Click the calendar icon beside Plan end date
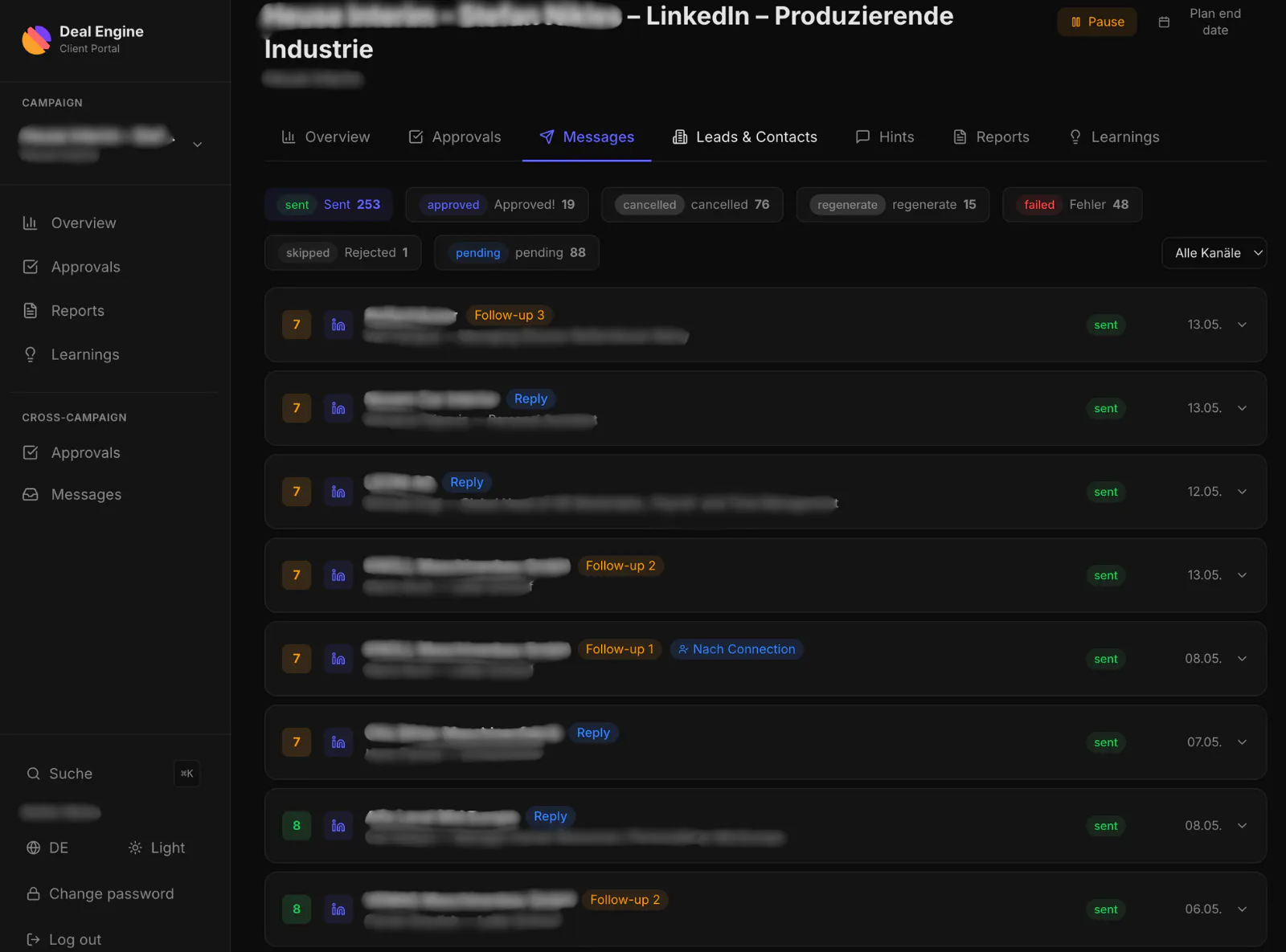The height and width of the screenshot is (952, 1286). pos(1164,22)
